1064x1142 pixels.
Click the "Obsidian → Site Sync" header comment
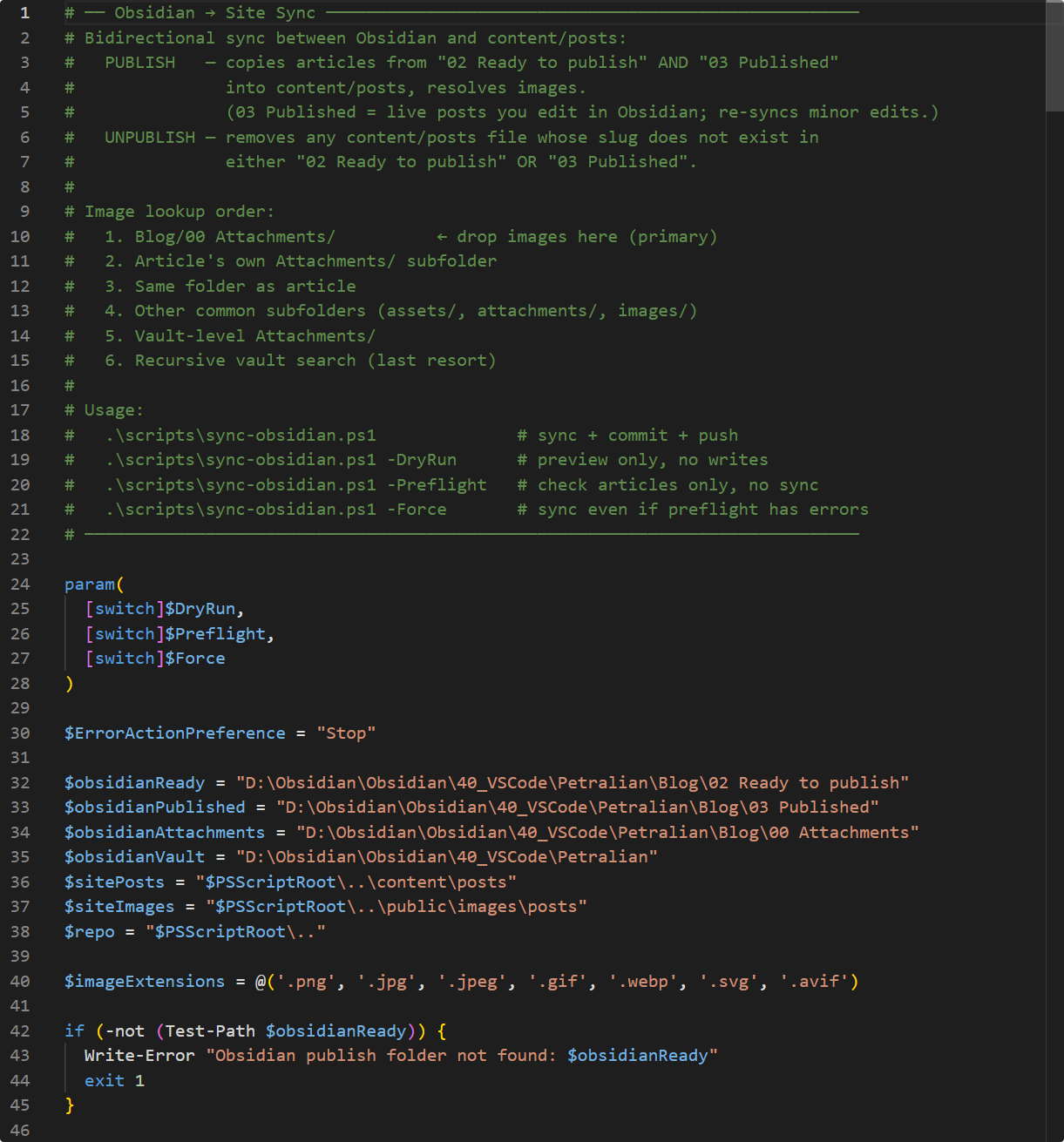click(x=215, y=13)
